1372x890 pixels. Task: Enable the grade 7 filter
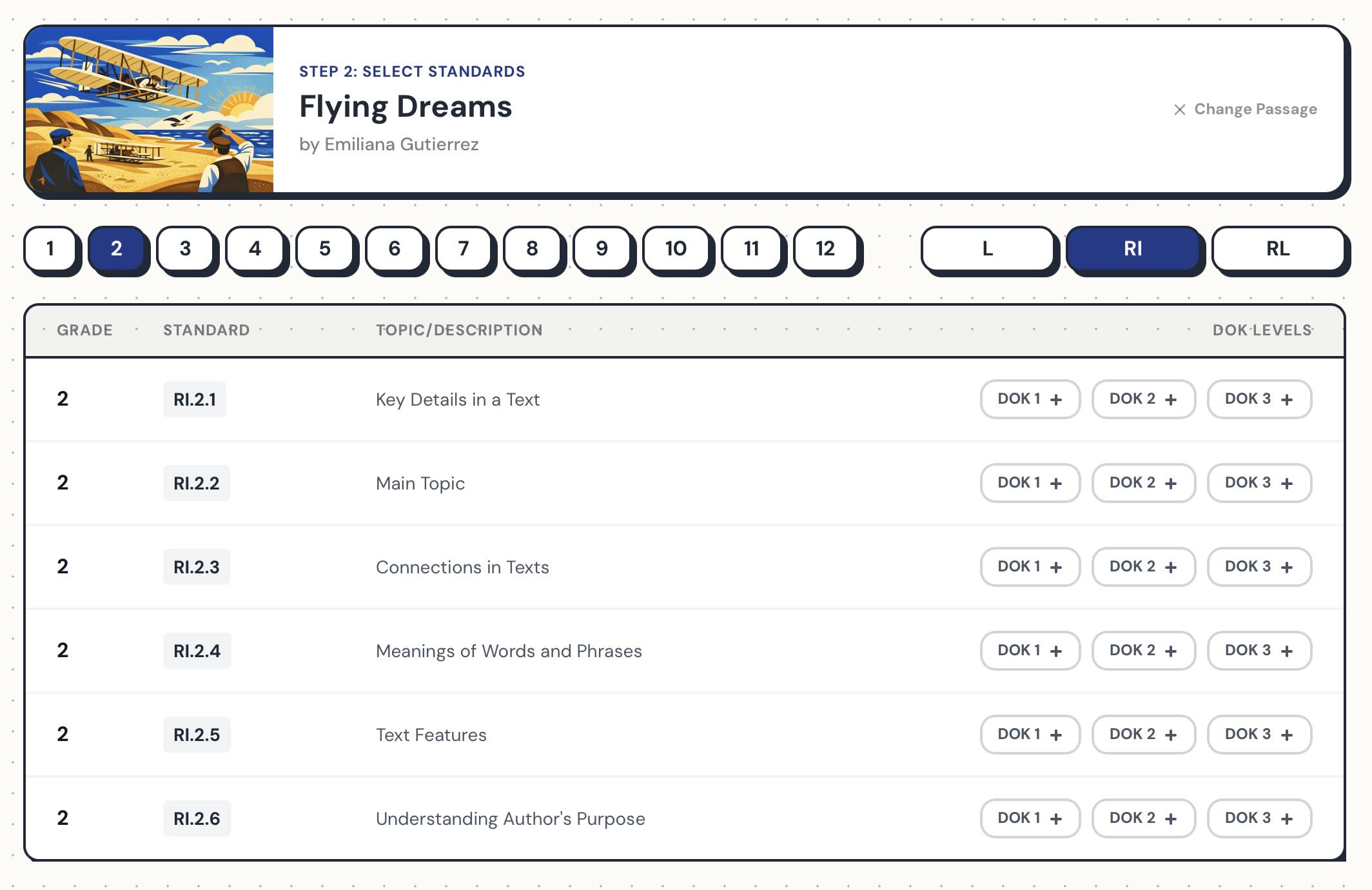coord(464,249)
